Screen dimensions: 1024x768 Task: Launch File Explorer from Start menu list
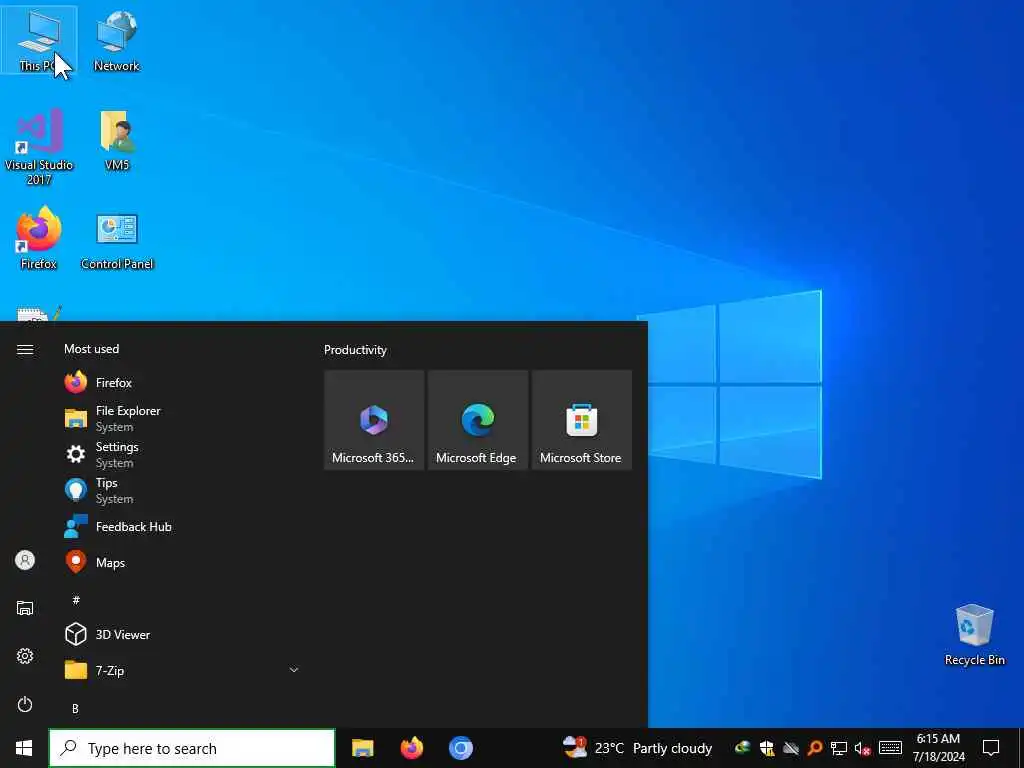182,419
